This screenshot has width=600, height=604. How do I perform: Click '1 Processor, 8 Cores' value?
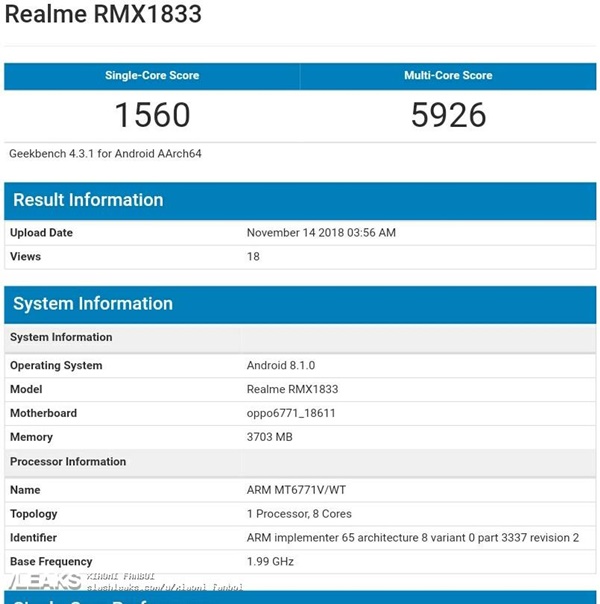pyautogui.click(x=299, y=514)
